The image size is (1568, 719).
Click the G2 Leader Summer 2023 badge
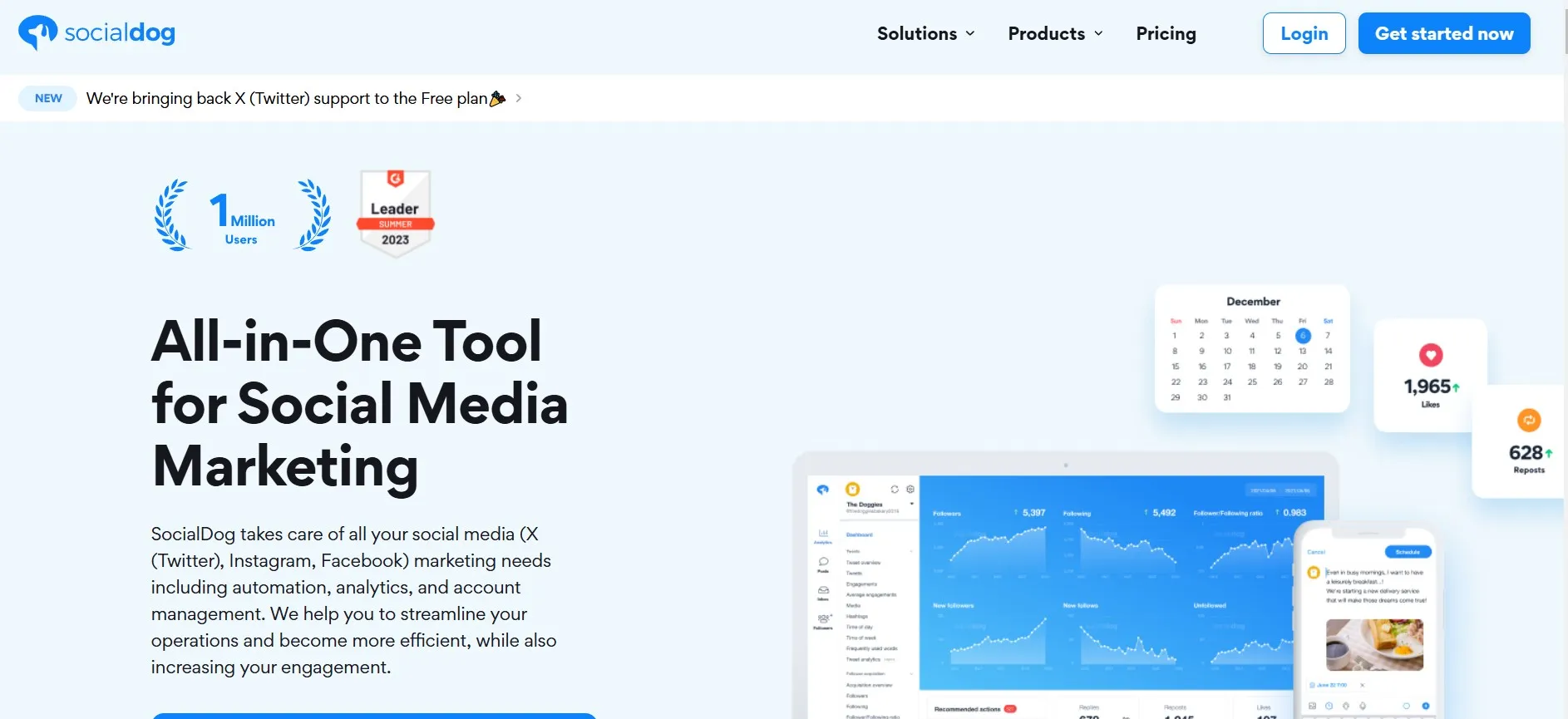[x=395, y=214]
